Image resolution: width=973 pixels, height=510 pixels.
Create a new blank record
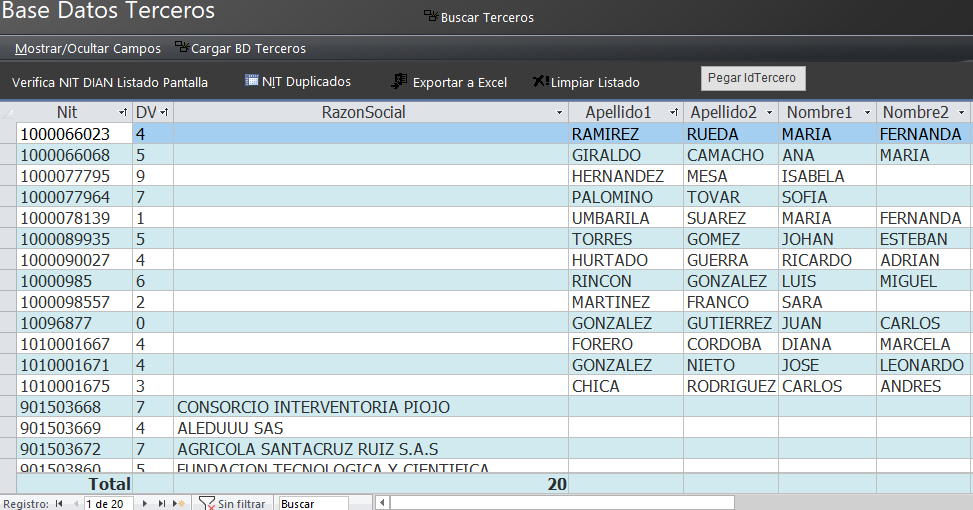click(x=179, y=503)
